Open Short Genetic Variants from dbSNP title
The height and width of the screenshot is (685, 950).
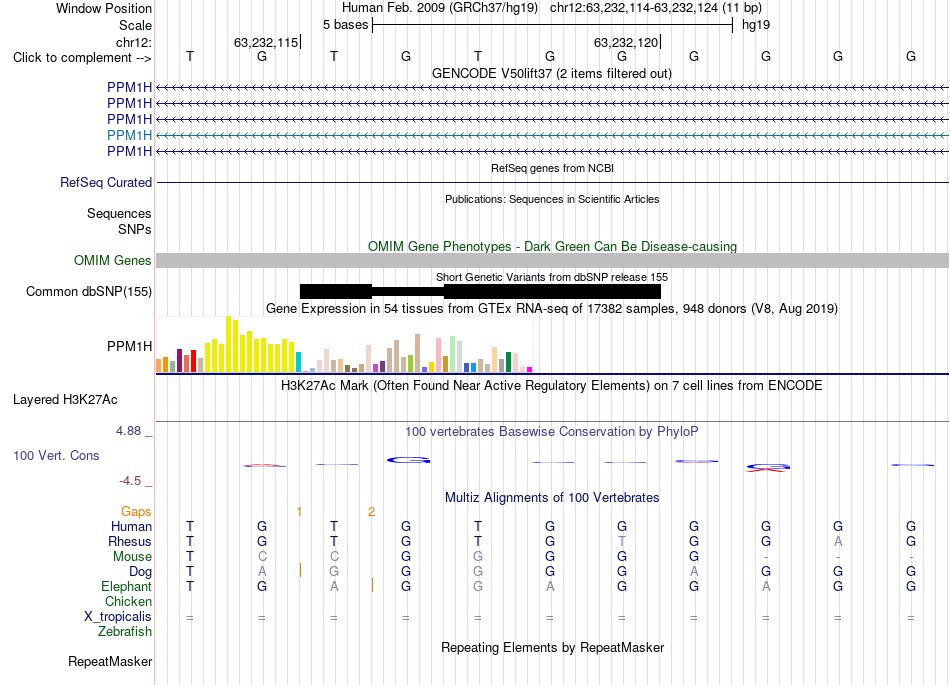pyautogui.click(x=552, y=277)
